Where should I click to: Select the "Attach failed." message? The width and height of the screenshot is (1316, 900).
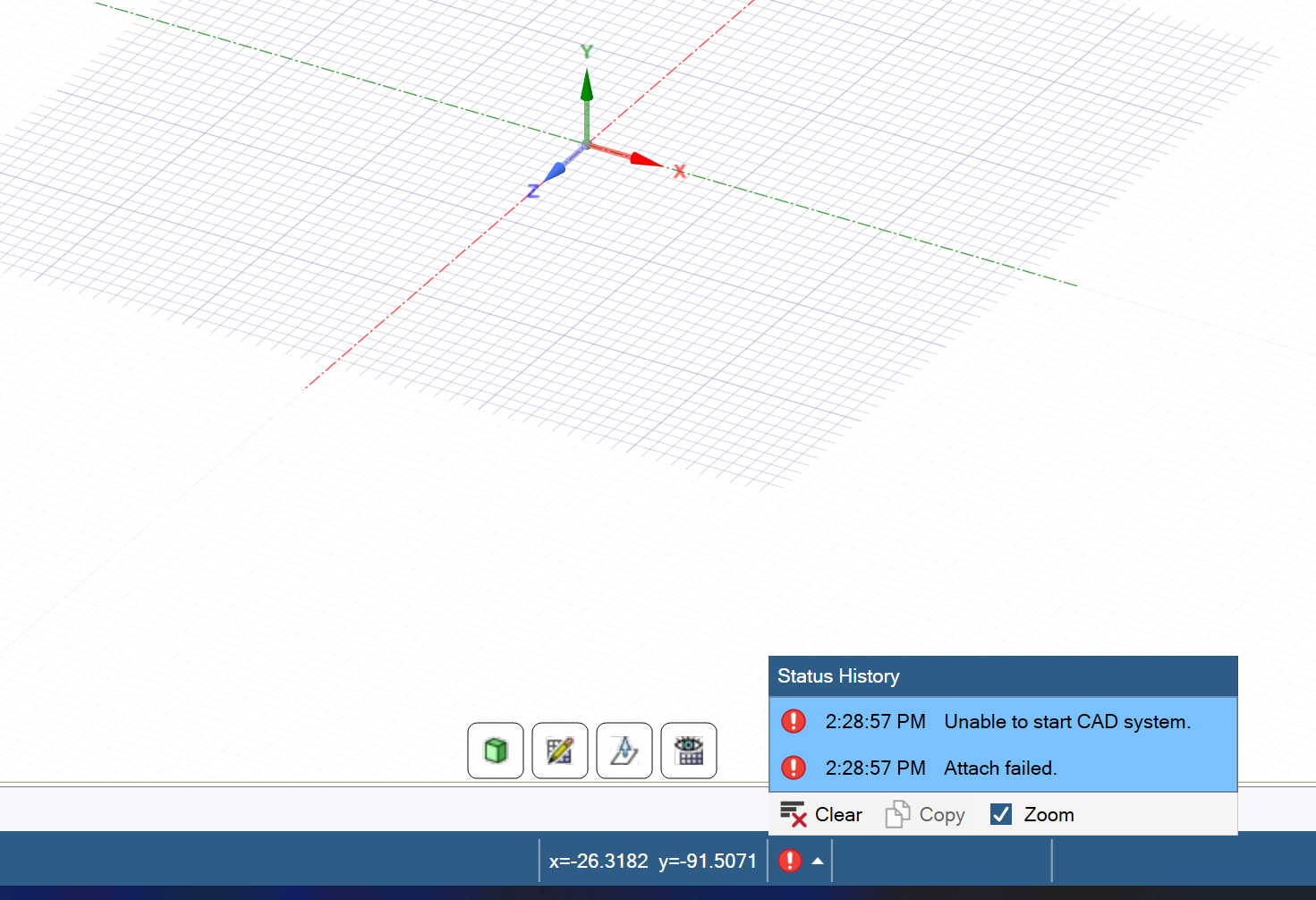click(x=1003, y=768)
